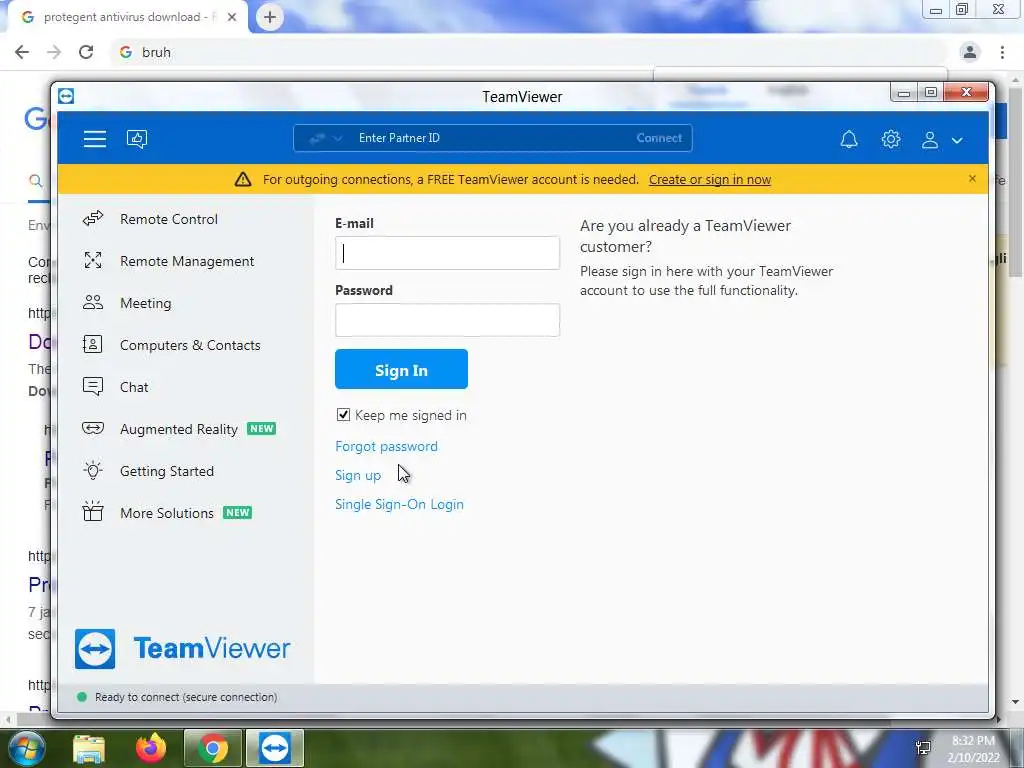Open TeamViewer settings gear
Screen dimensions: 1024x768
click(891, 139)
